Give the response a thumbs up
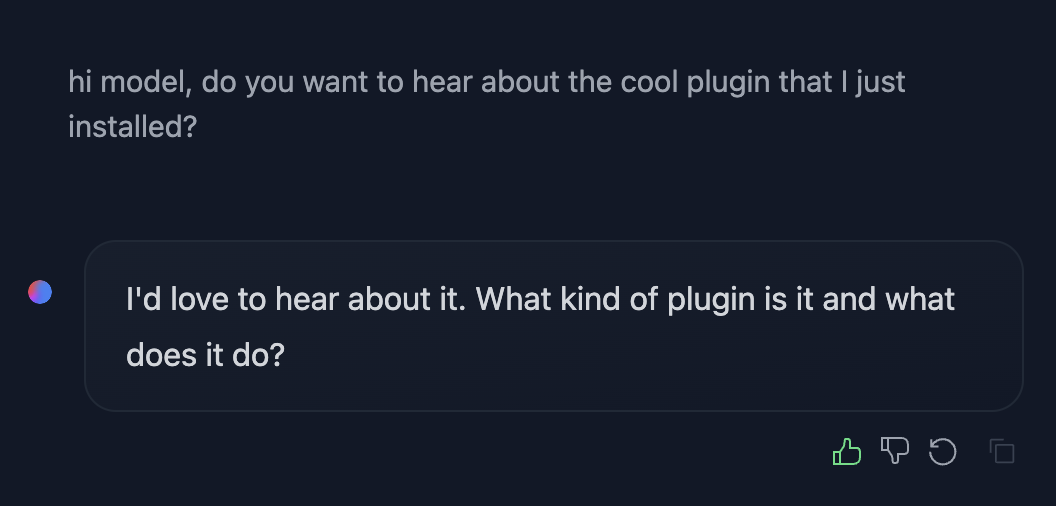The image size is (1056, 506). pyautogui.click(x=847, y=451)
